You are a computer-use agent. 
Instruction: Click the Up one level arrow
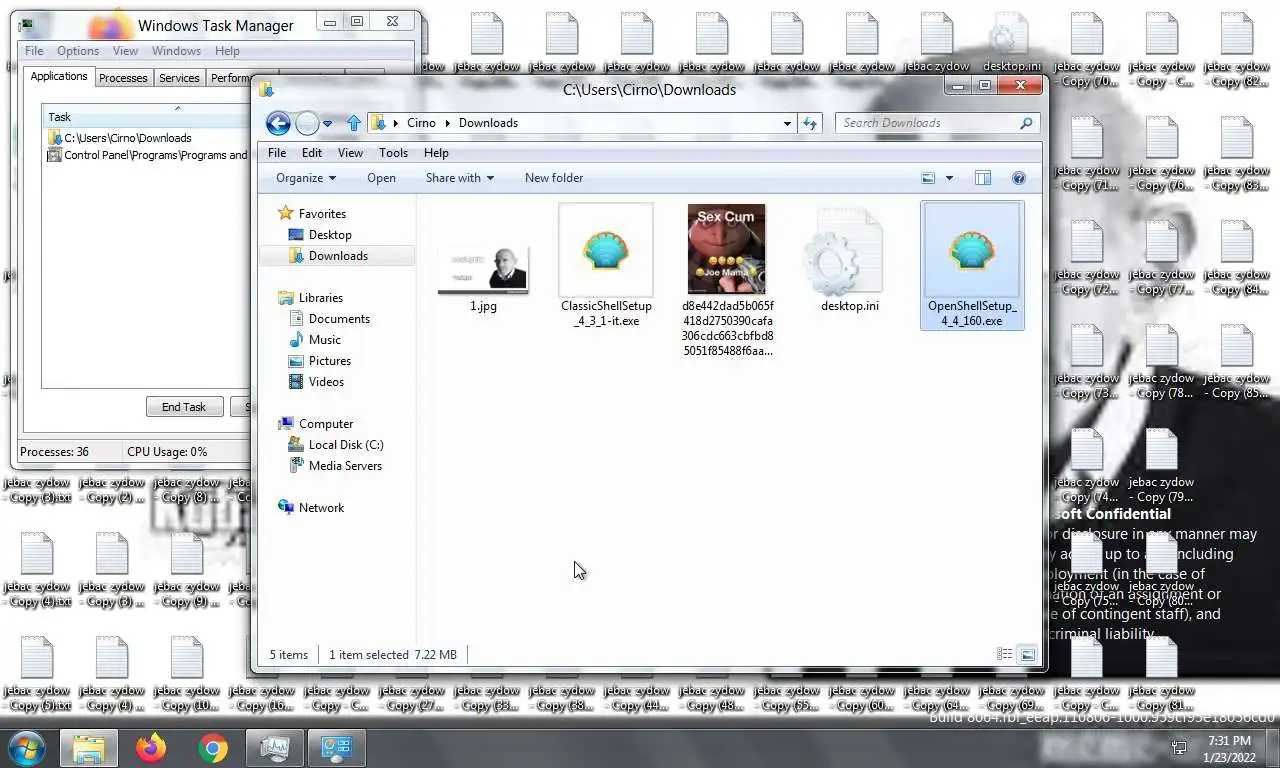point(353,123)
